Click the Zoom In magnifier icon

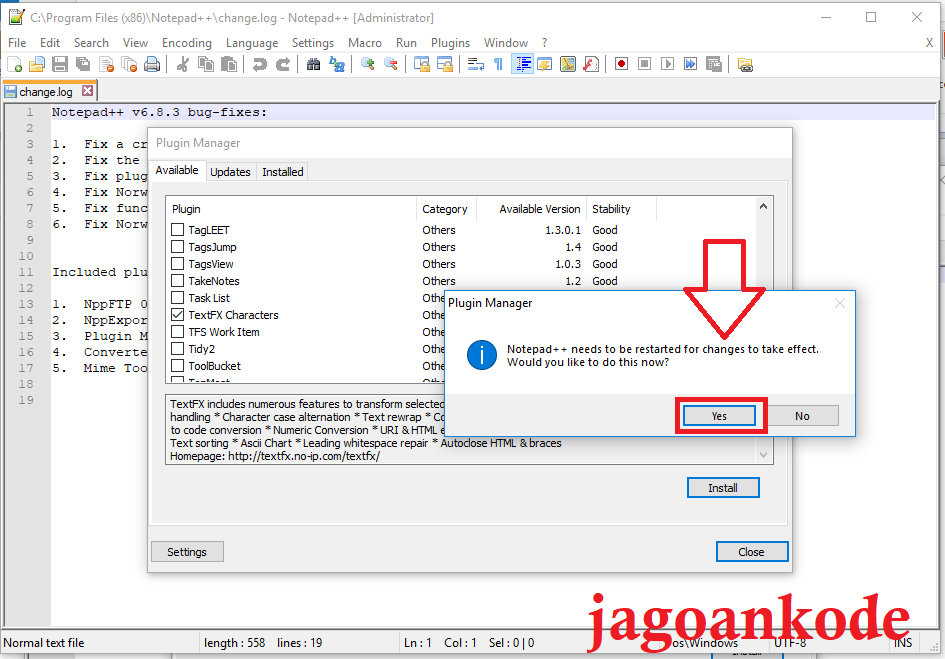[x=367, y=64]
